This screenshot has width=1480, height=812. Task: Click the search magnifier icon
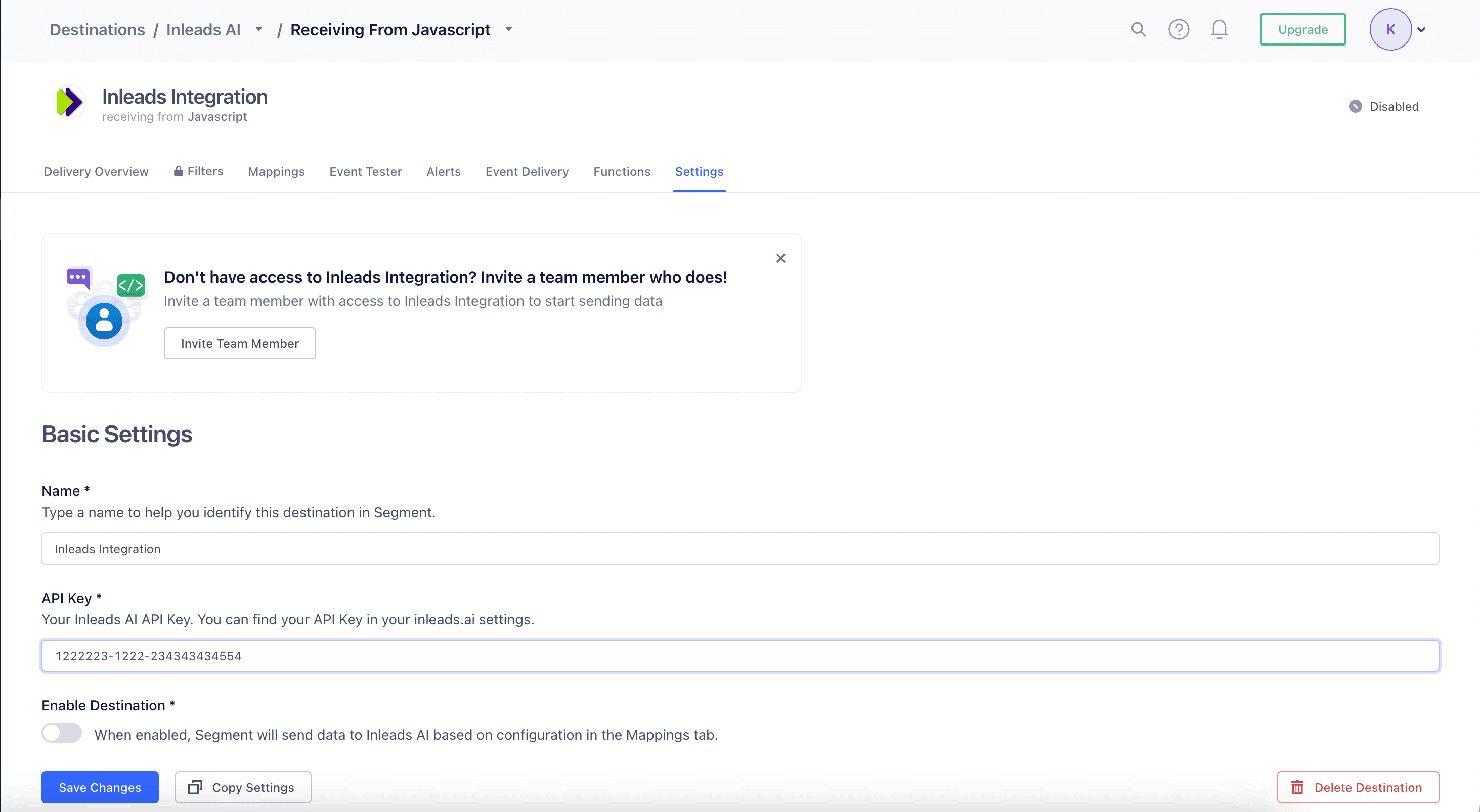1138,30
